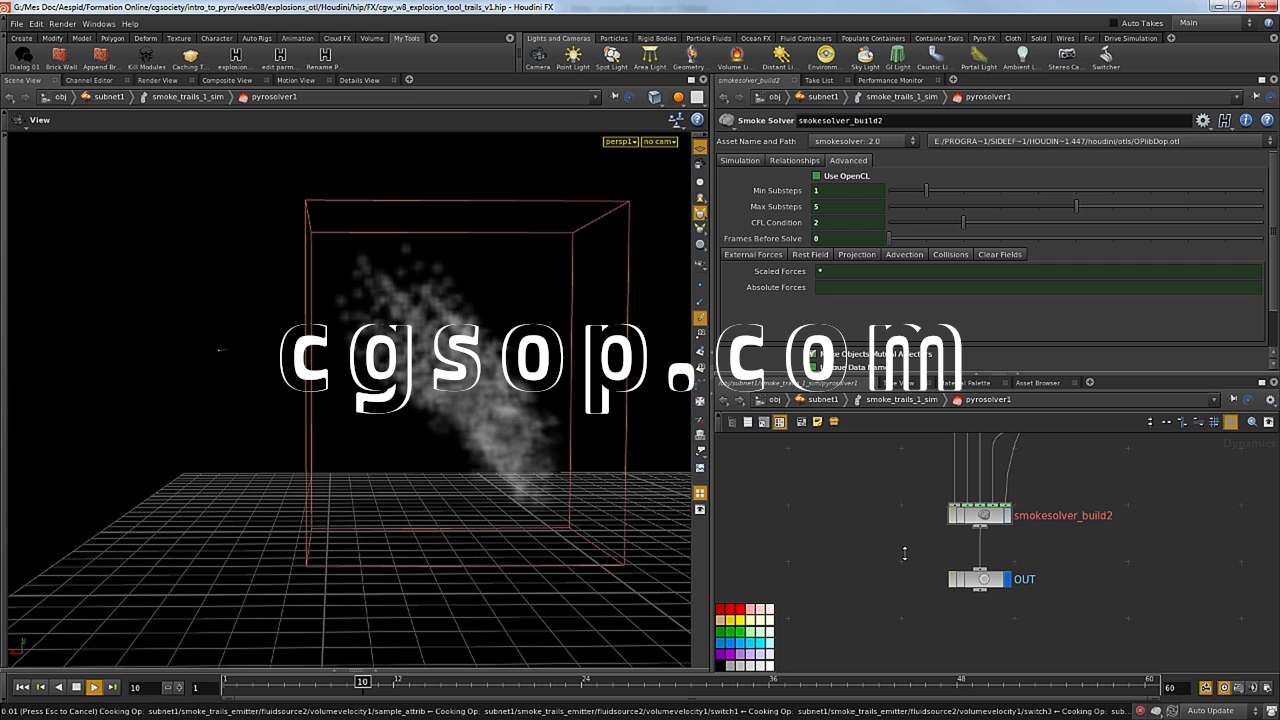The width and height of the screenshot is (1280, 720).
Task: Open the scene view path history dropdown
Action: [595, 97]
